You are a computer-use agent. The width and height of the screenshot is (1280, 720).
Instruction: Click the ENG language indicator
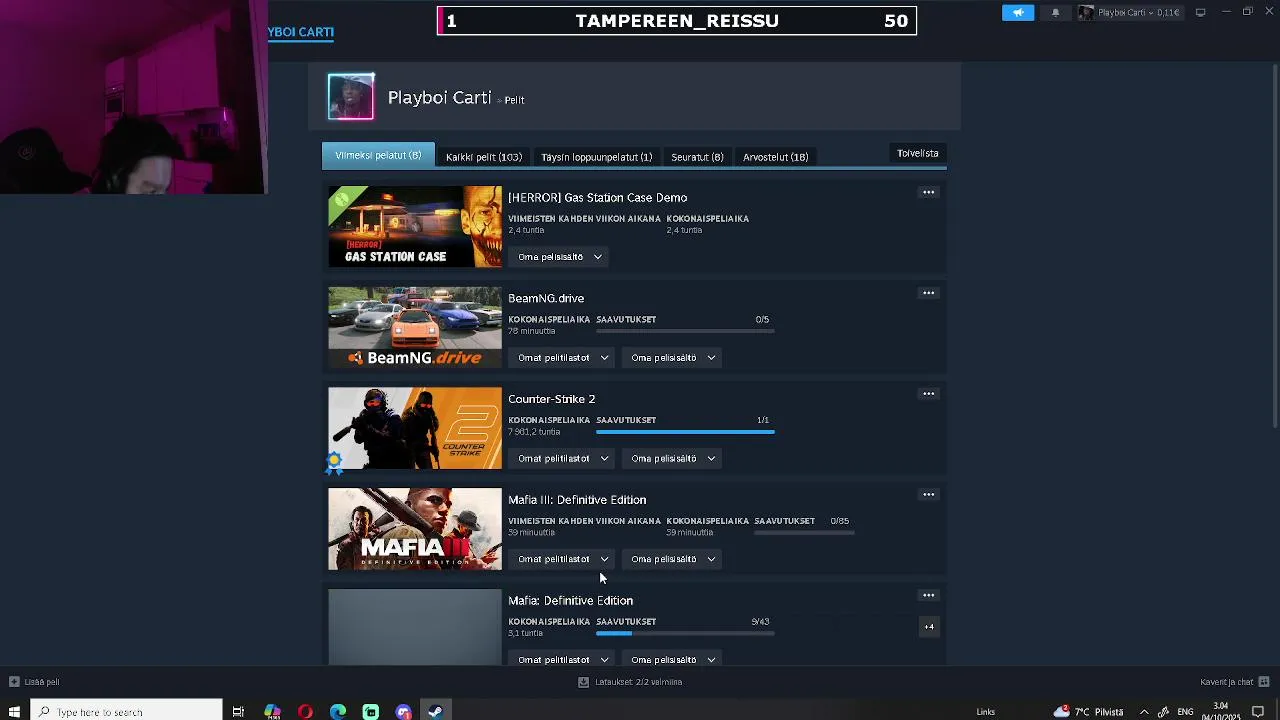pos(1185,712)
